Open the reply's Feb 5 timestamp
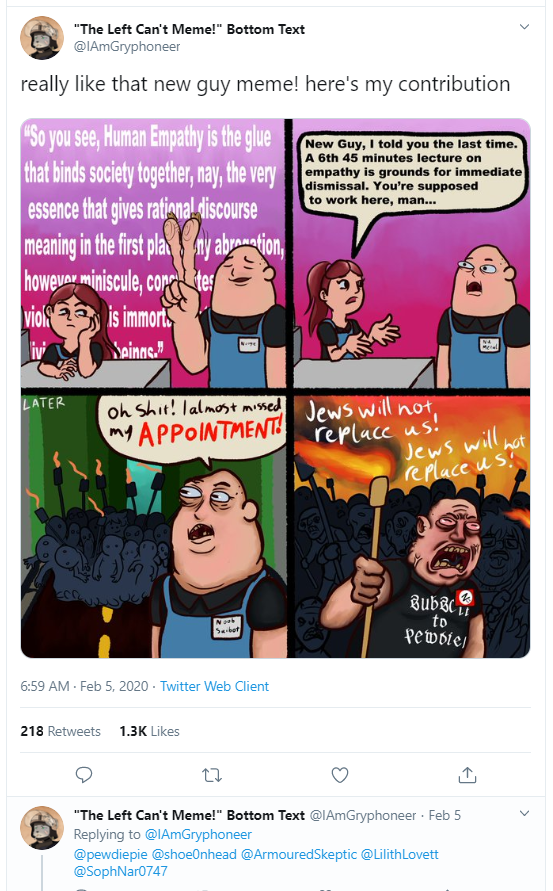 coord(444,815)
